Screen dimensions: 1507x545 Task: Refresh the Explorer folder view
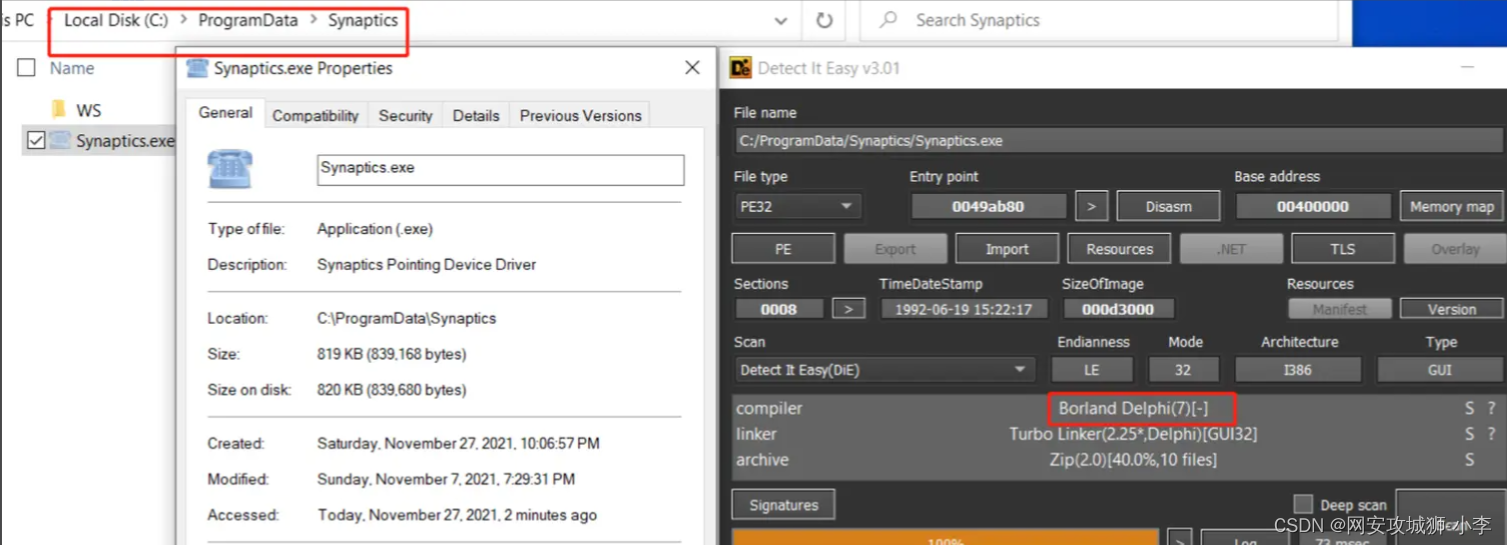(x=824, y=20)
